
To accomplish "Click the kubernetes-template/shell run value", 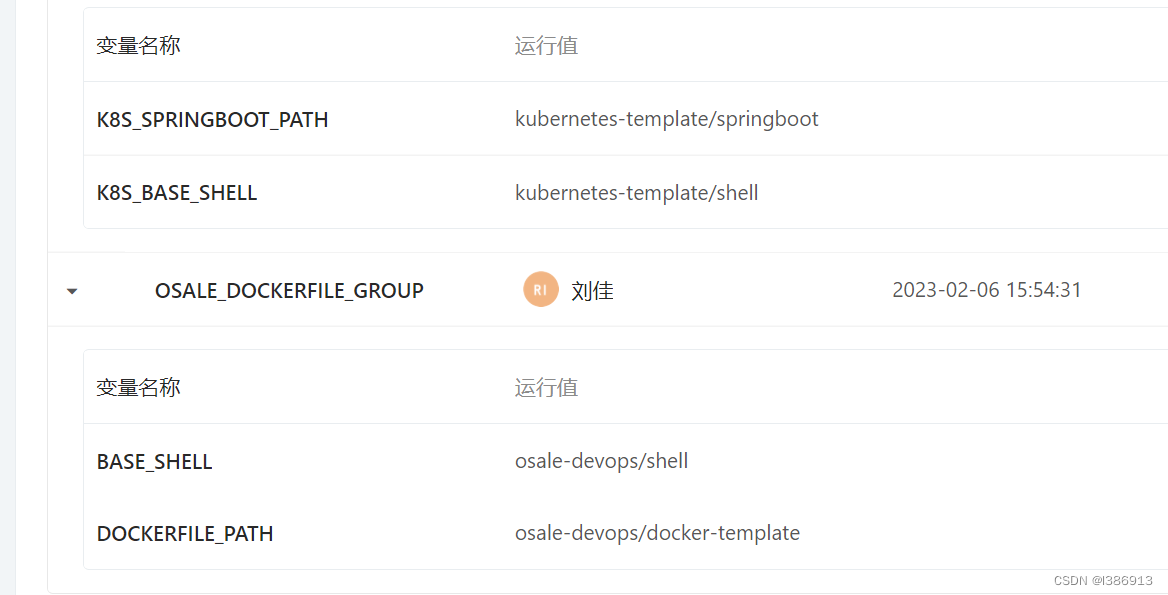I will pyautogui.click(x=637, y=192).
